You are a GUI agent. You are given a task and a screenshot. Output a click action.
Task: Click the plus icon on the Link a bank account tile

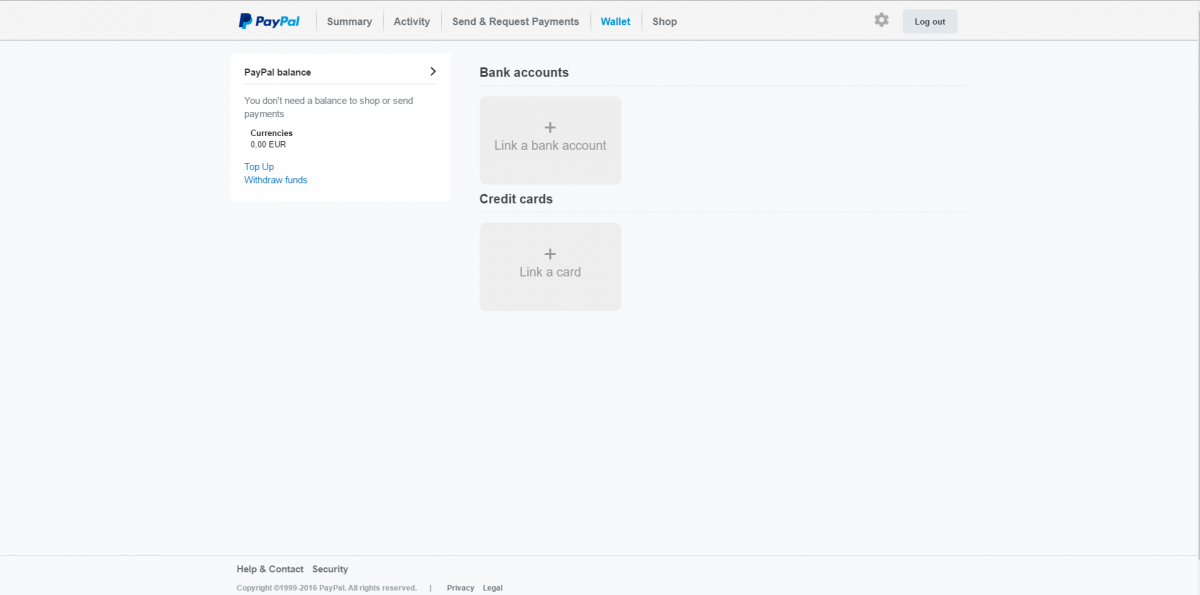click(550, 127)
